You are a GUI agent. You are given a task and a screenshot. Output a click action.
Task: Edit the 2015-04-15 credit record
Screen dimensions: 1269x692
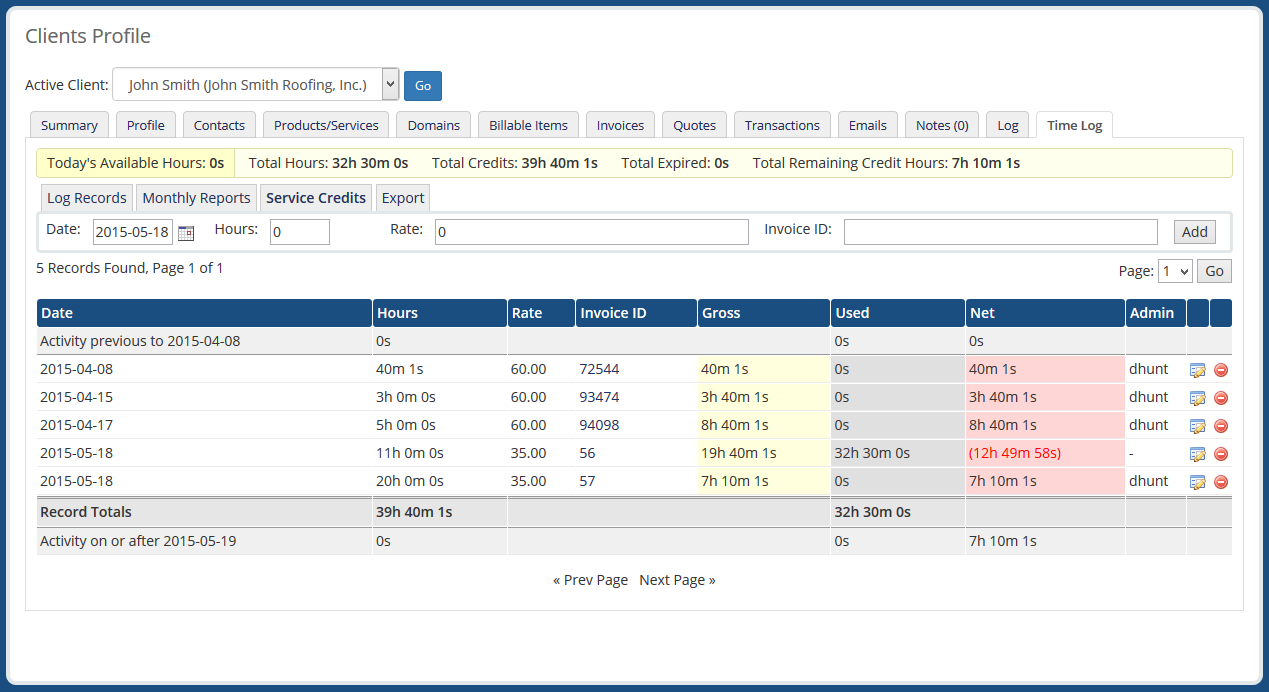pyautogui.click(x=1198, y=397)
